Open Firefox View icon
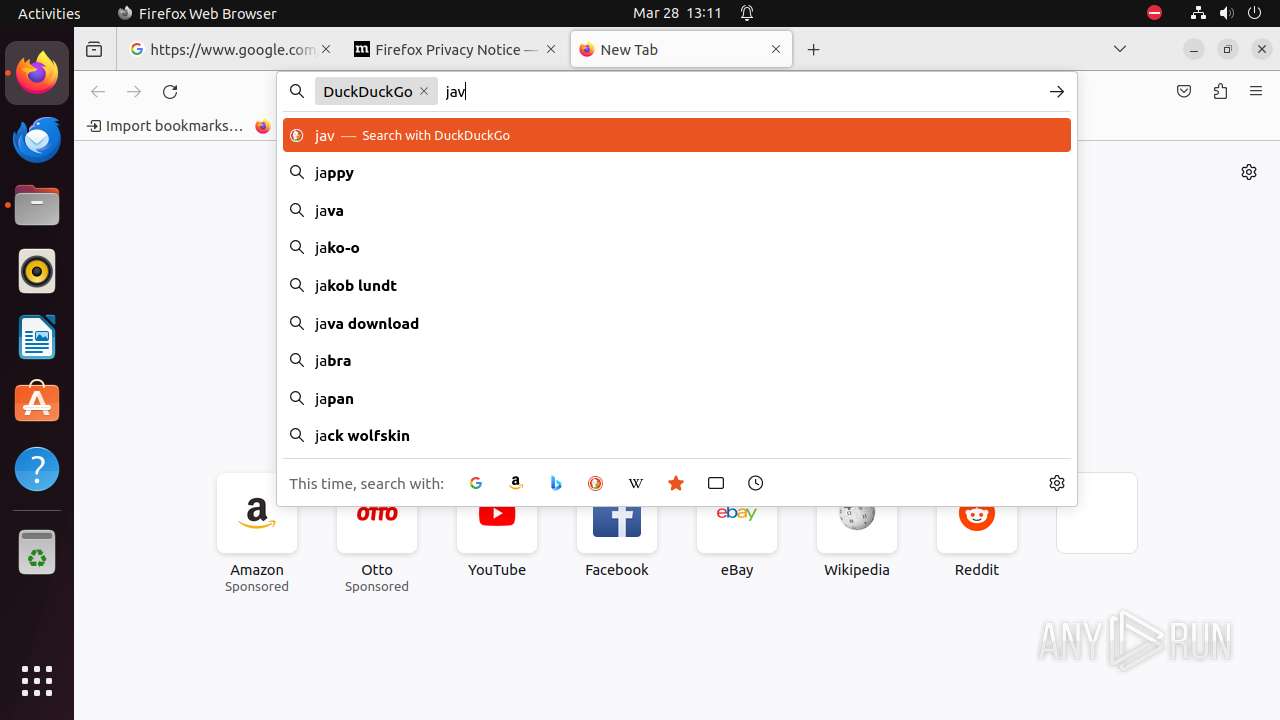Screen dimensions: 1280x720 pyautogui.click(x=94, y=49)
